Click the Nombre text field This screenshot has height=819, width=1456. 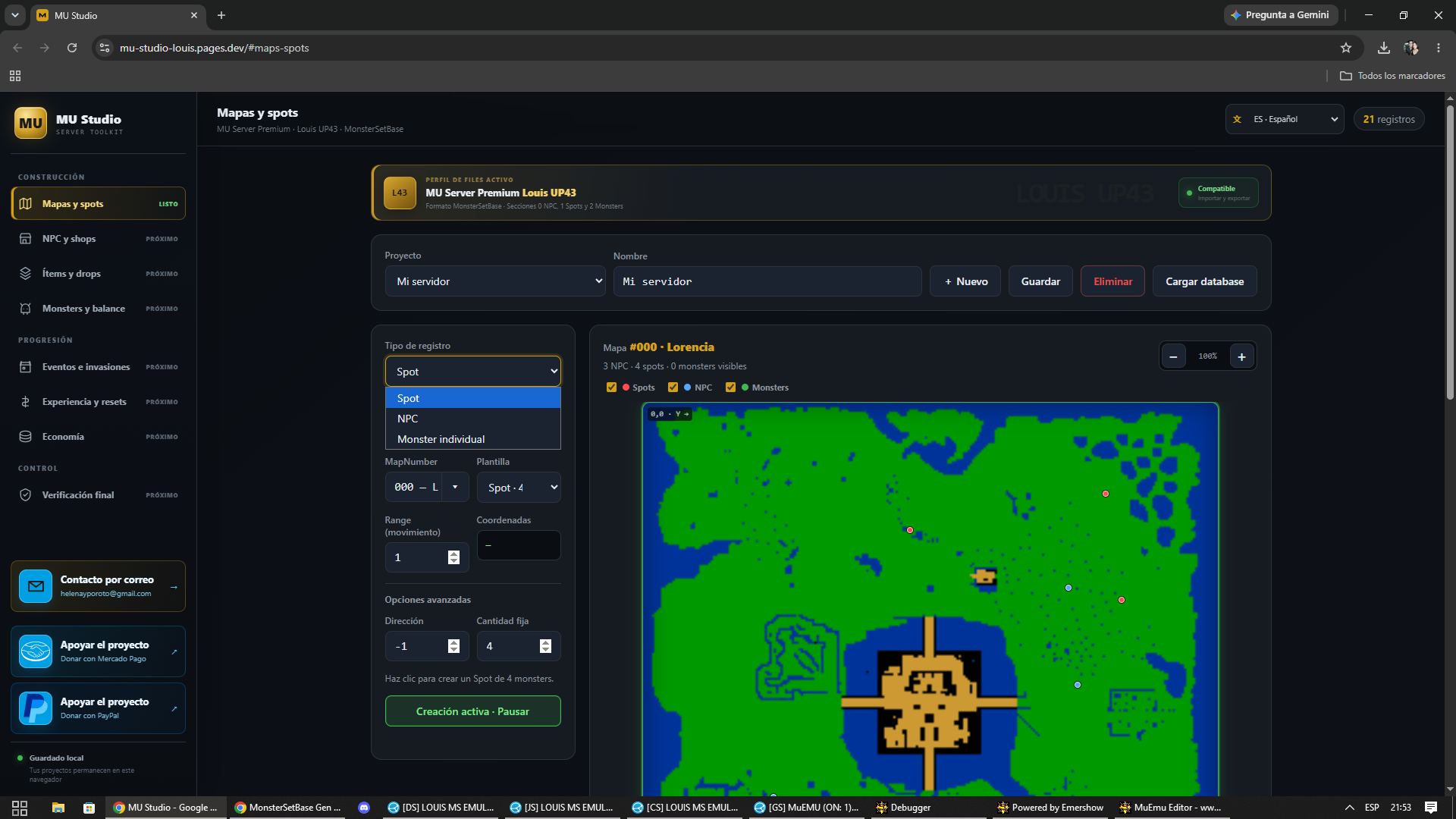click(767, 281)
